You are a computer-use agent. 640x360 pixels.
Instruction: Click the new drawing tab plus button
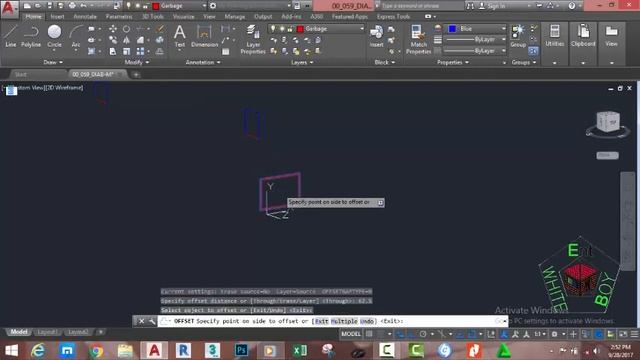[136, 74]
